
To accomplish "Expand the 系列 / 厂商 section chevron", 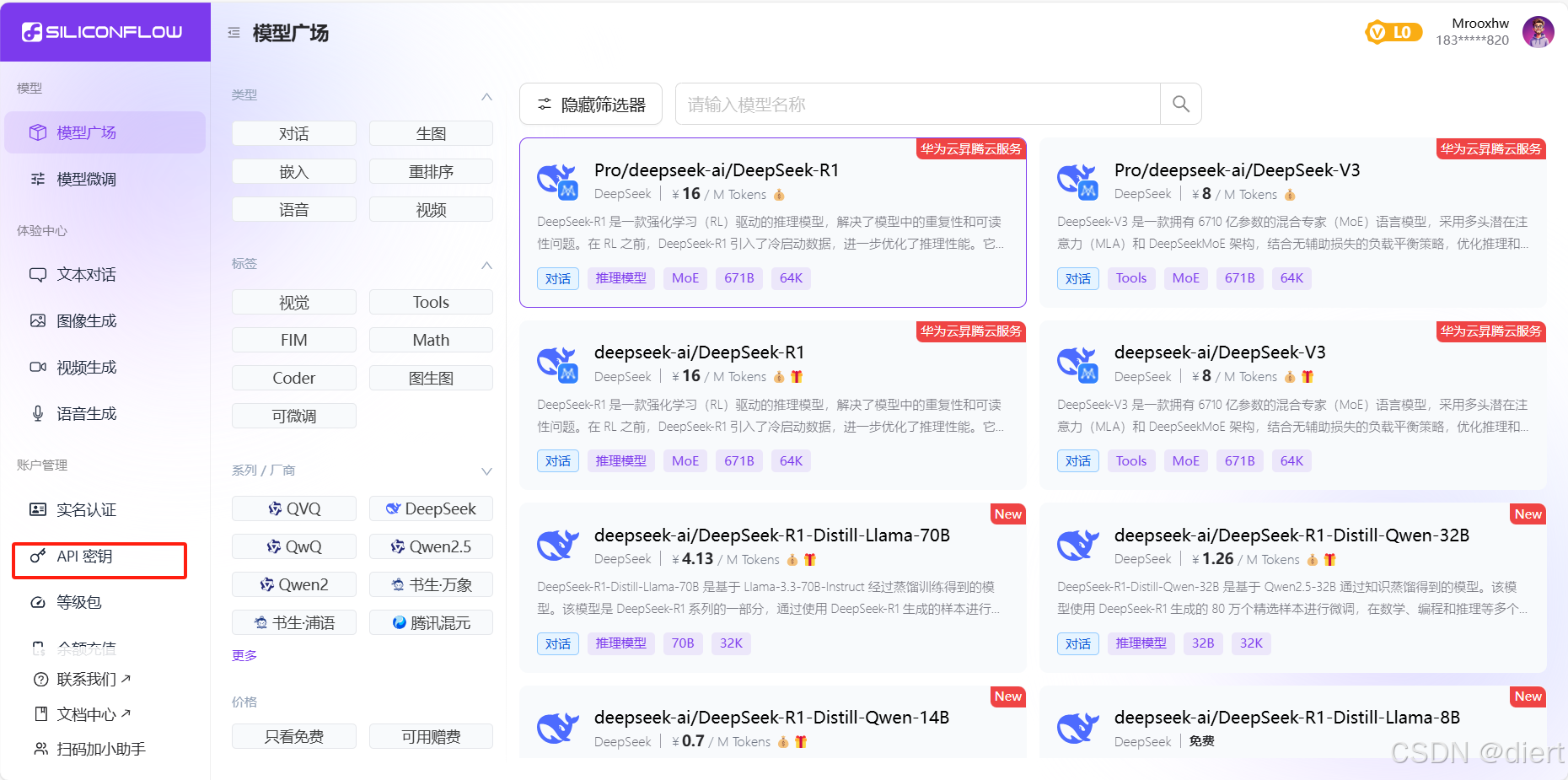I will pos(486,471).
